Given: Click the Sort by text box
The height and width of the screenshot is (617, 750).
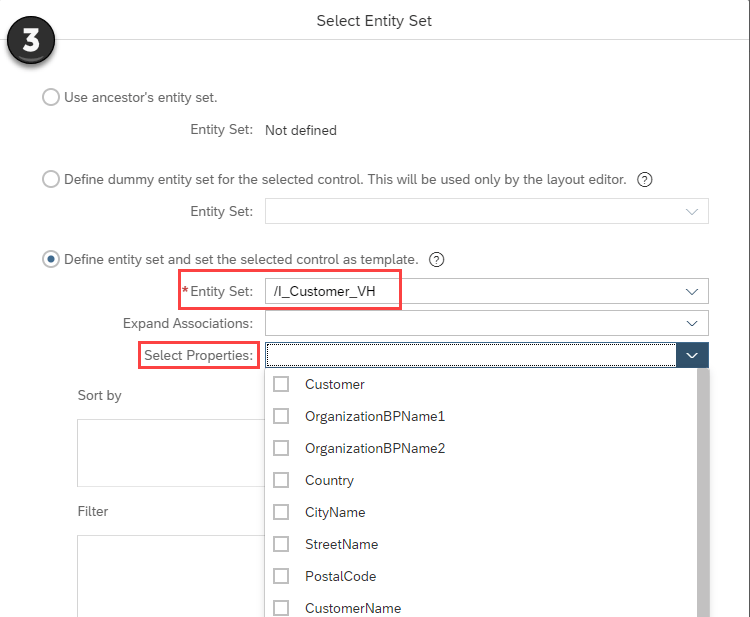Looking at the screenshot, I should pyautogui.click(x=170, y=452).
